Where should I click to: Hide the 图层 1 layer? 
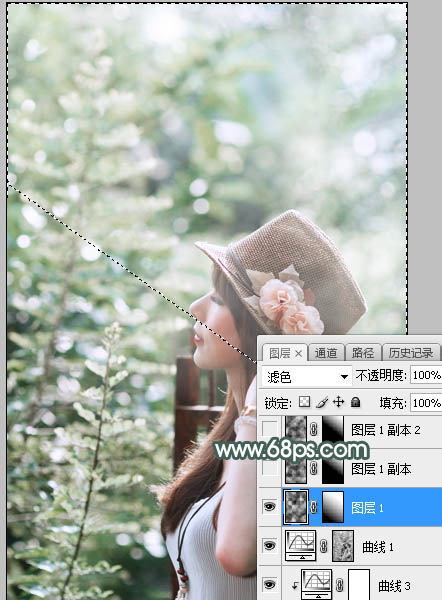pyautogui.click(x=269, y=507)
